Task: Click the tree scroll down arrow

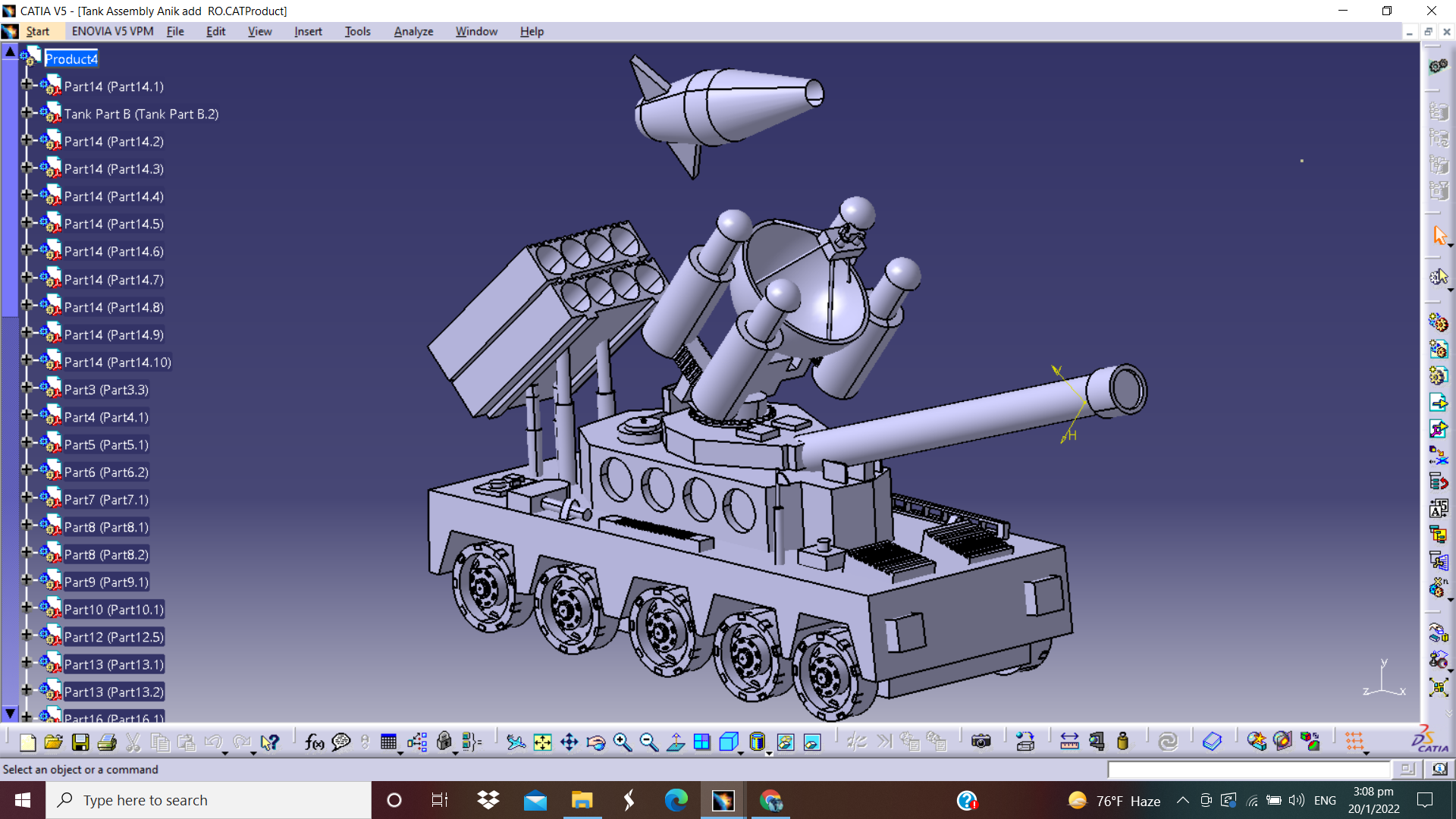Action: pos(10,714)
